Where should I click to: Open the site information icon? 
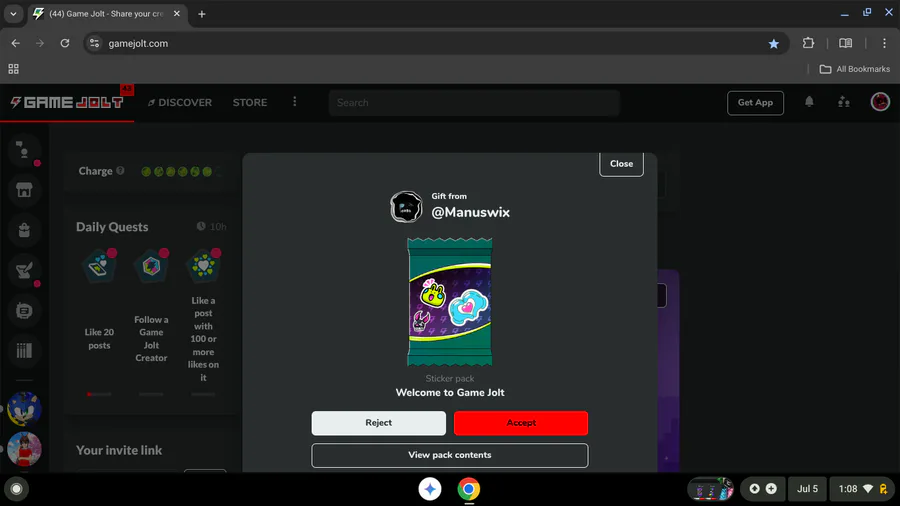[x=95, y=44]
